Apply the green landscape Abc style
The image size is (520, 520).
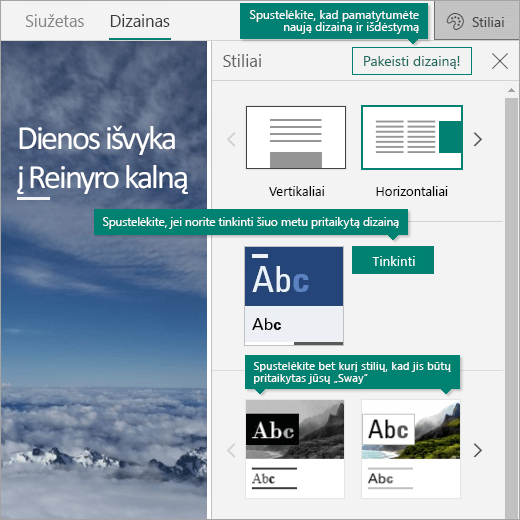(411, 449)
